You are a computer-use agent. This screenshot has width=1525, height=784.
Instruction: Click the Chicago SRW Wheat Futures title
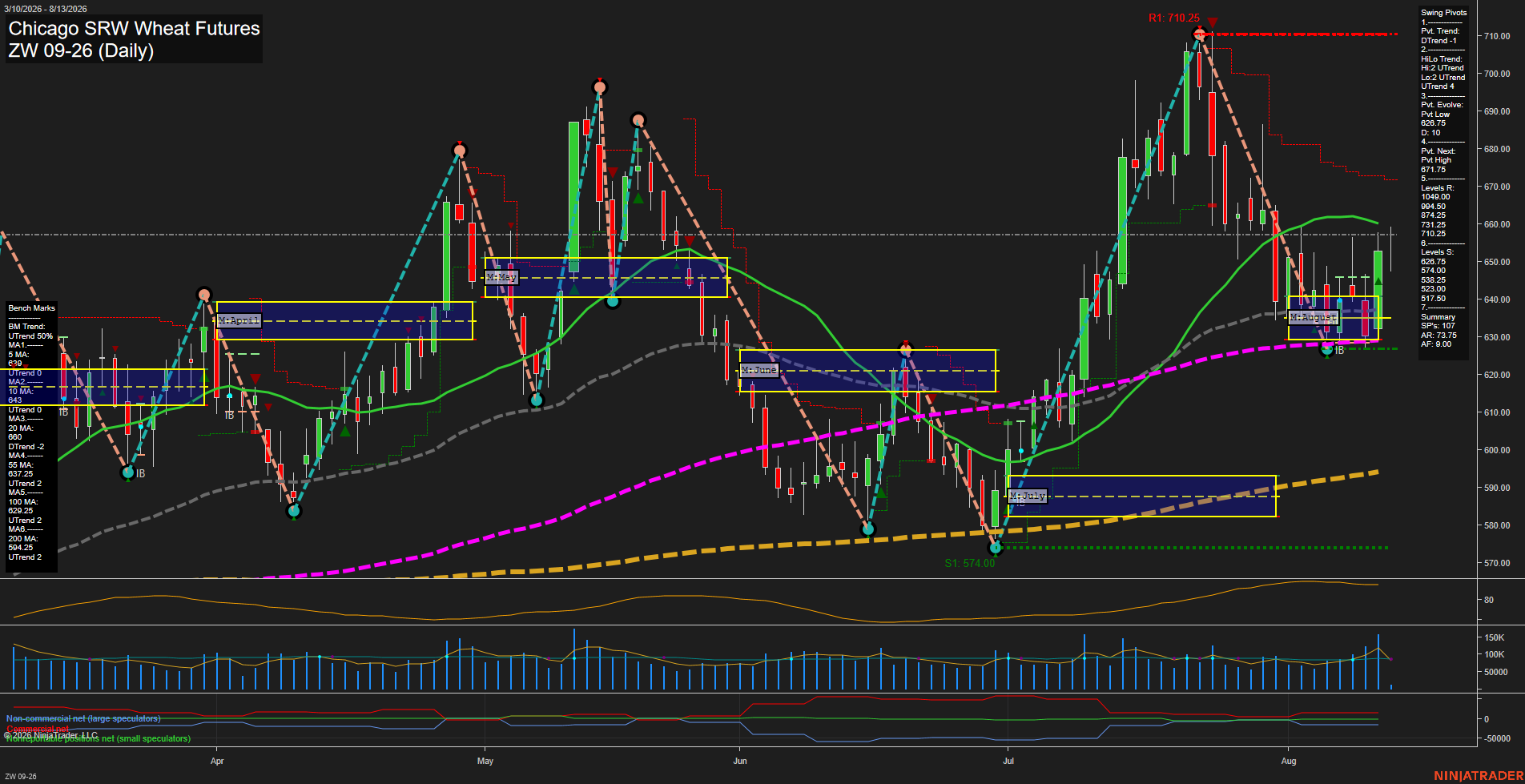pyautogui.click(x=135, y=29)
